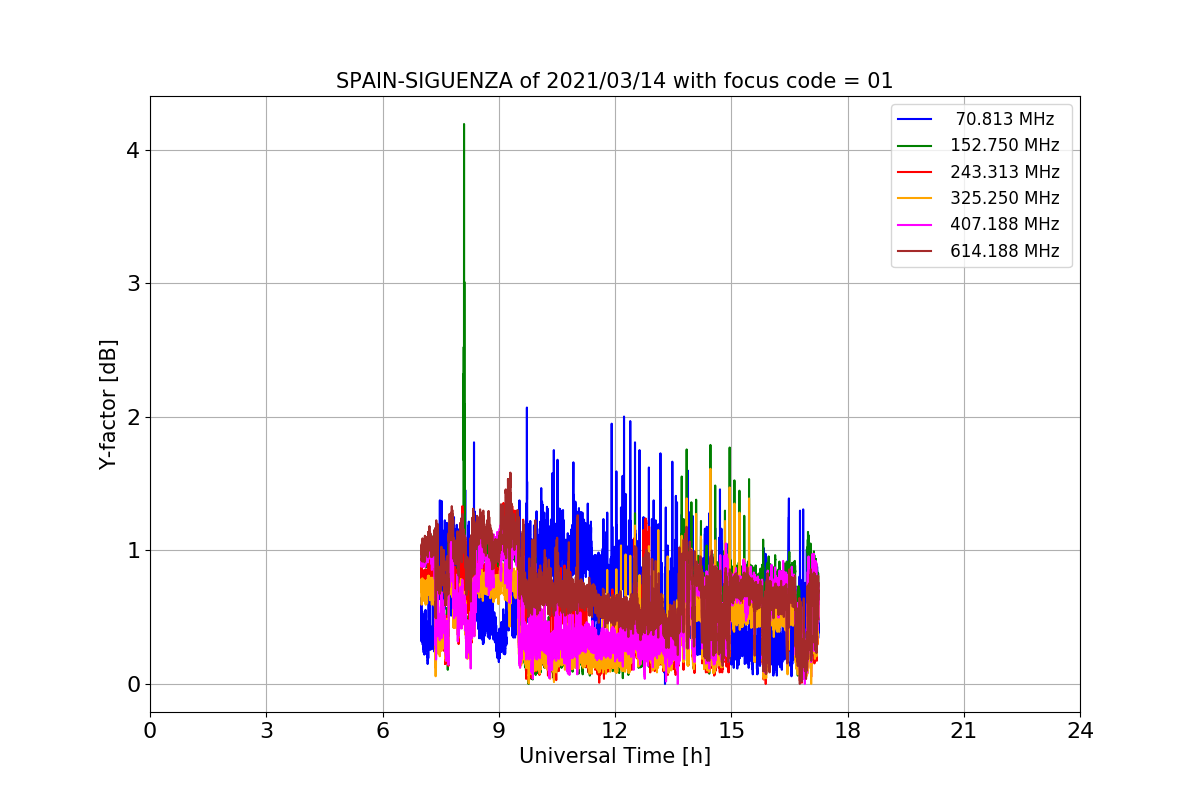
Task: Click the y-axis tick label 0
Action: (x=133, y=684)
